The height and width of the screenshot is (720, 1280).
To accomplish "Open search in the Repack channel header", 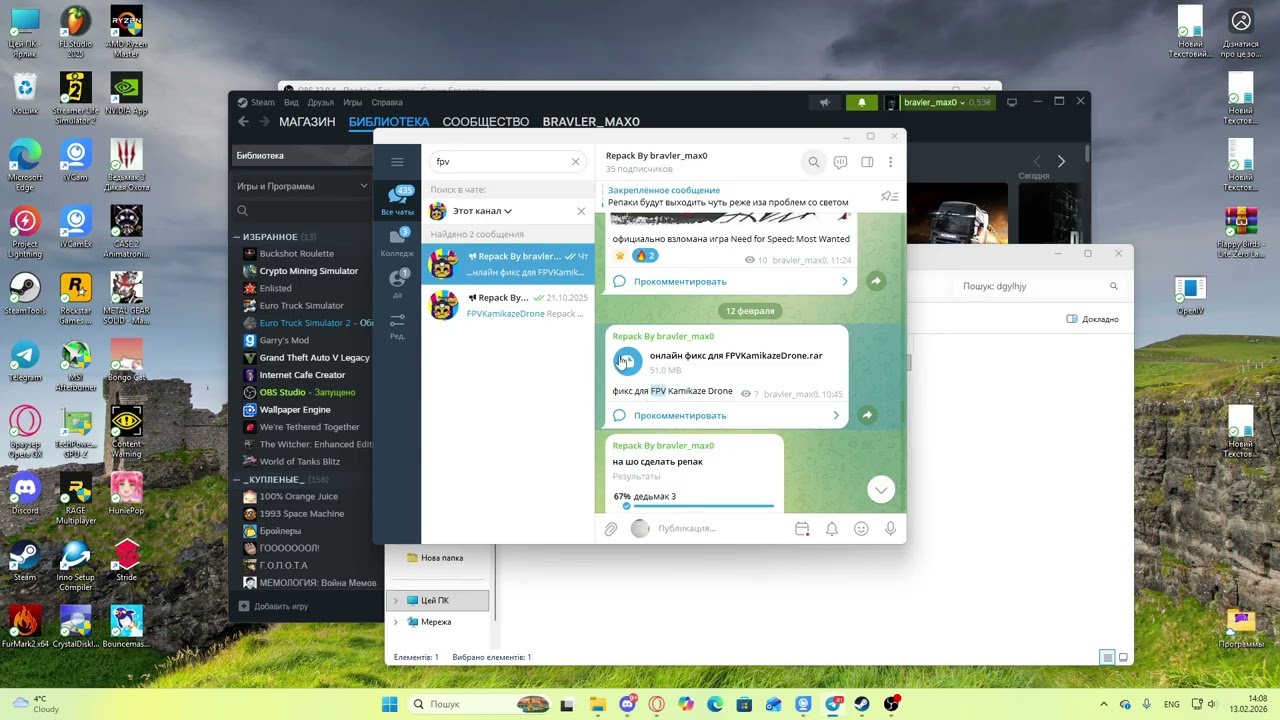I will 814,162.
